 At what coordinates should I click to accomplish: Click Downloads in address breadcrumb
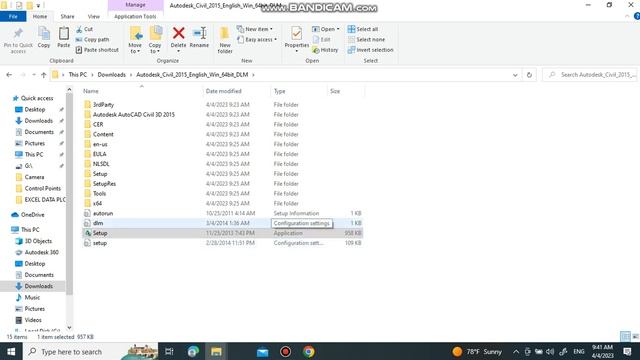[x=111, y=75]
